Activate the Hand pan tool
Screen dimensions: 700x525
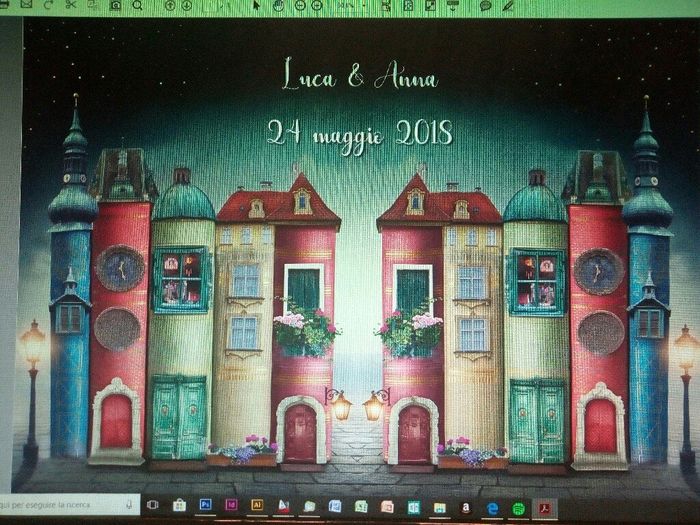tap(279, 5)
